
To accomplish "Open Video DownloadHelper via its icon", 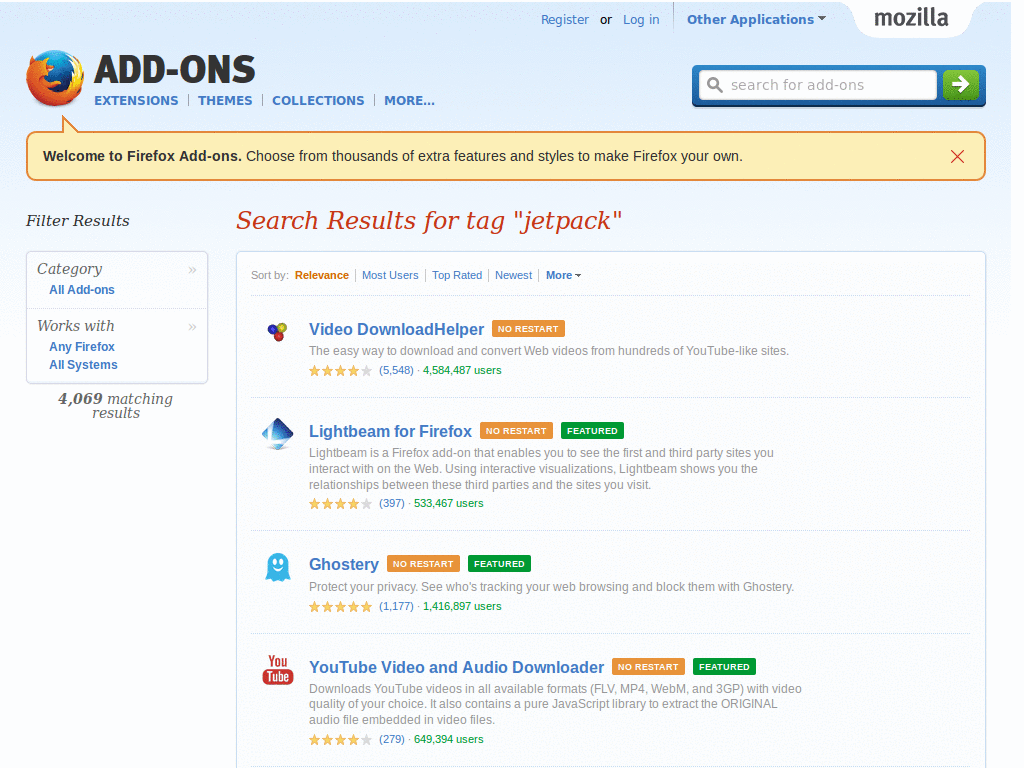I will [x=277, y=330].
